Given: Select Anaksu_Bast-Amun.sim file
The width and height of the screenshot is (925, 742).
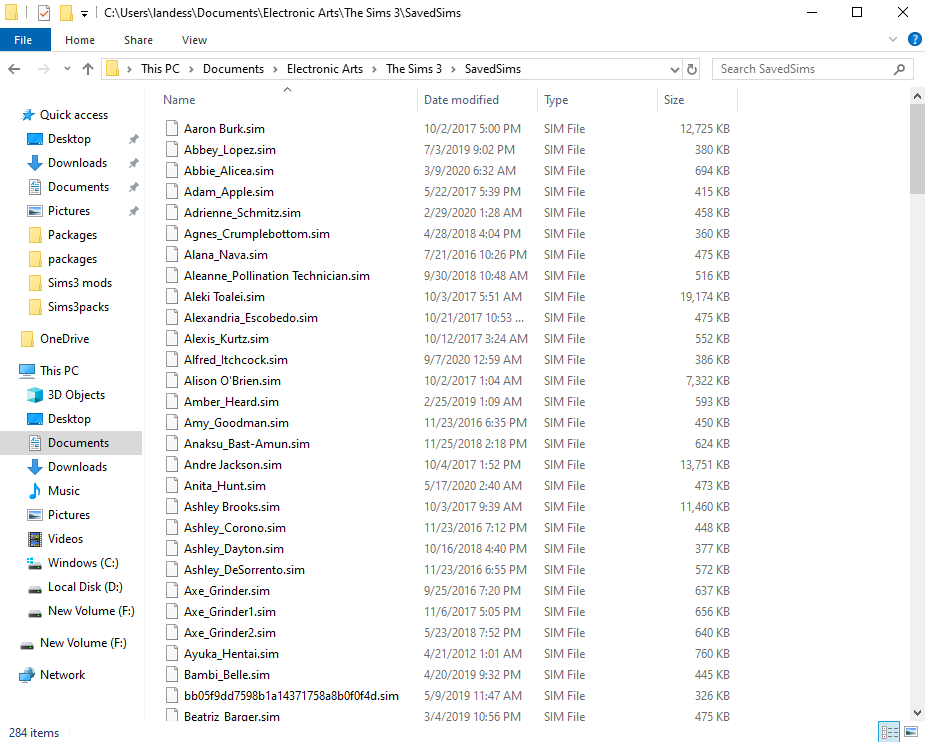Looking at the screenshot, I should click(247, 444).
